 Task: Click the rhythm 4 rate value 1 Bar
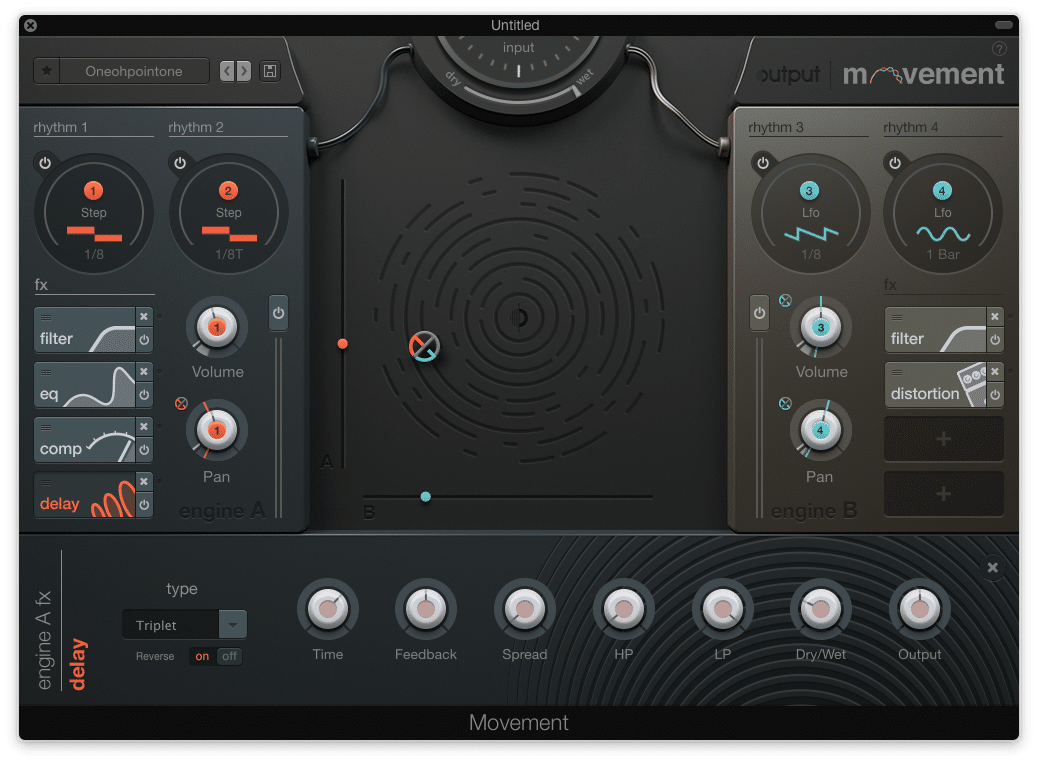click(x=943, y=255)
